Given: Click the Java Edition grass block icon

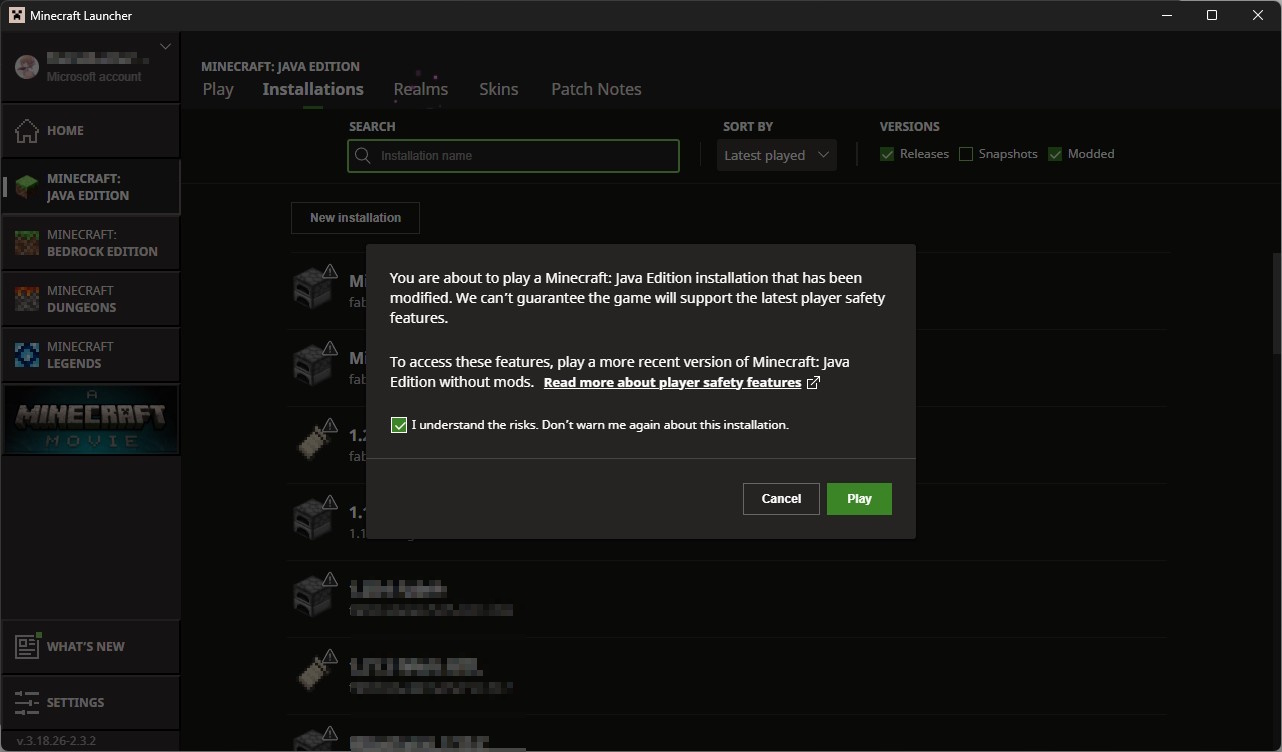Looking at the screenshot, I should [x=27, y=187].
